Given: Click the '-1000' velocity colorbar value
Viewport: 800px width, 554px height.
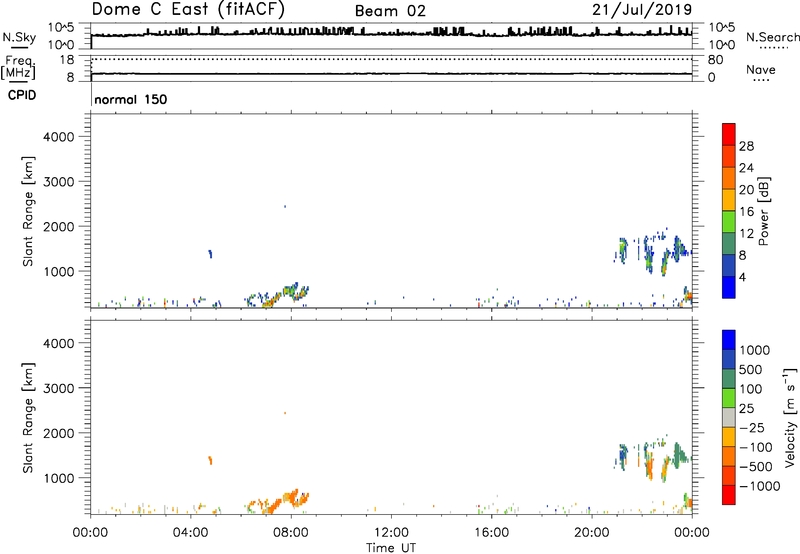Looking at the screenshot, I should click(759, 486).
